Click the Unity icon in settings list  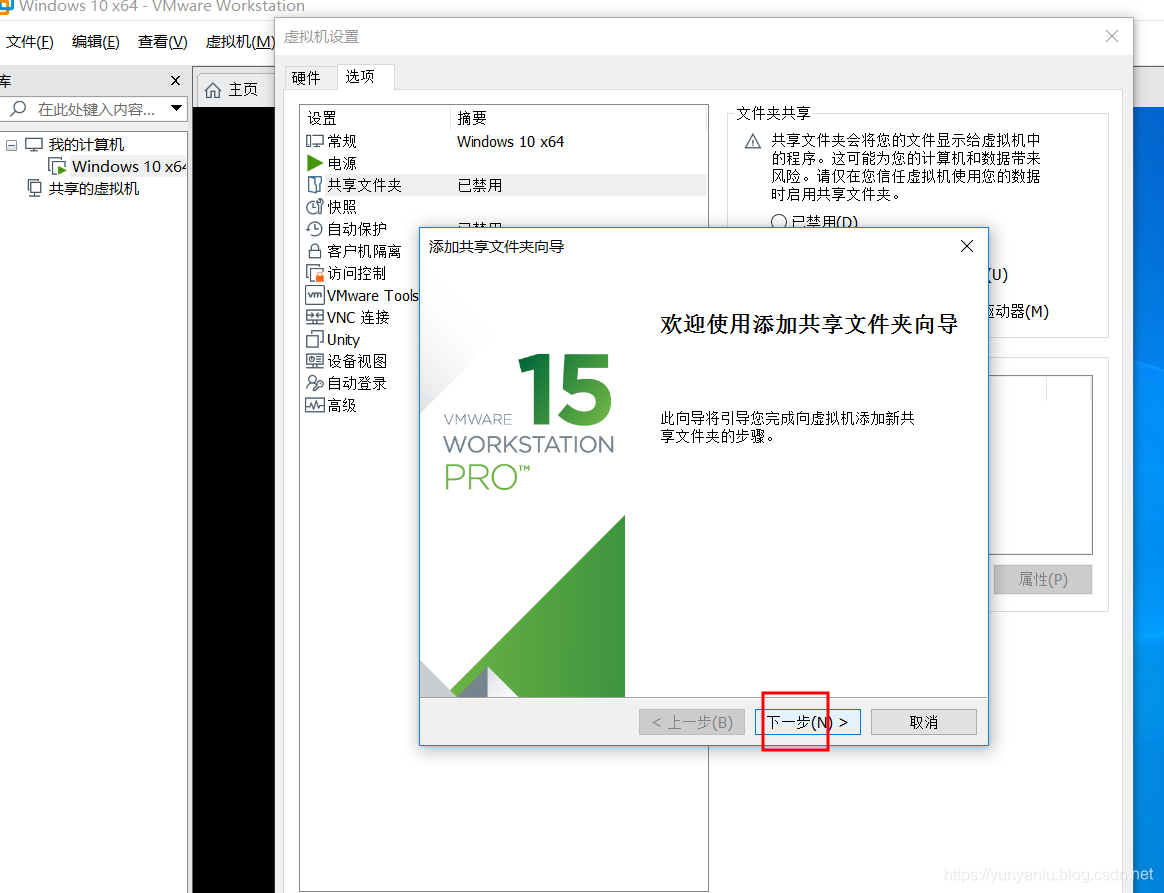click(314, 339)
